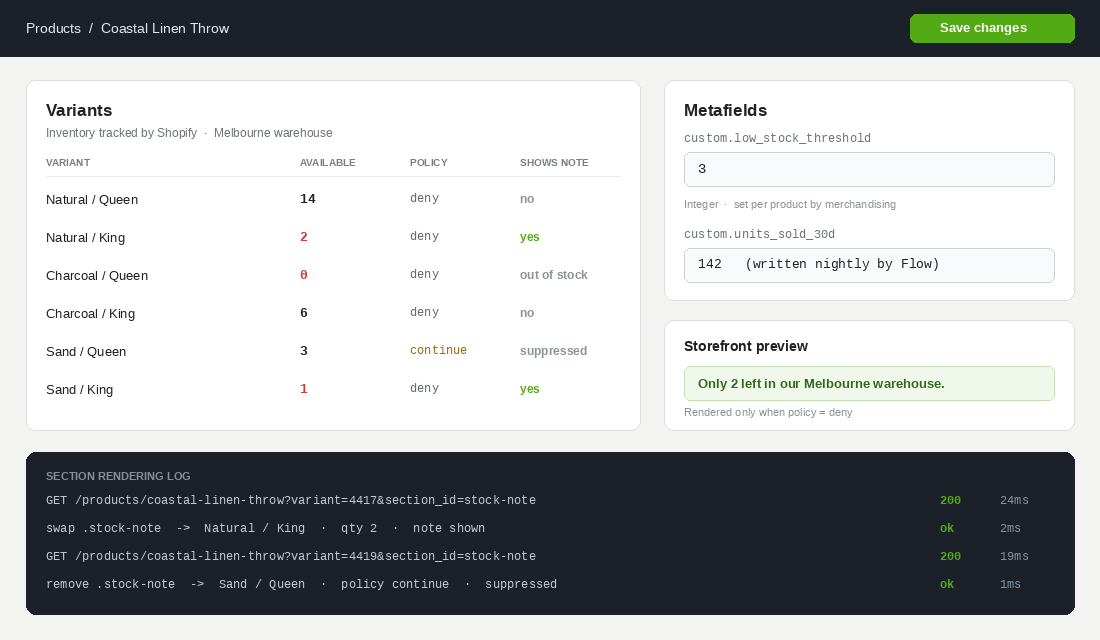Screen dimensions: 1100x640
Task: Click available count 3 for Sand / Queen
Action: [304, 350]
